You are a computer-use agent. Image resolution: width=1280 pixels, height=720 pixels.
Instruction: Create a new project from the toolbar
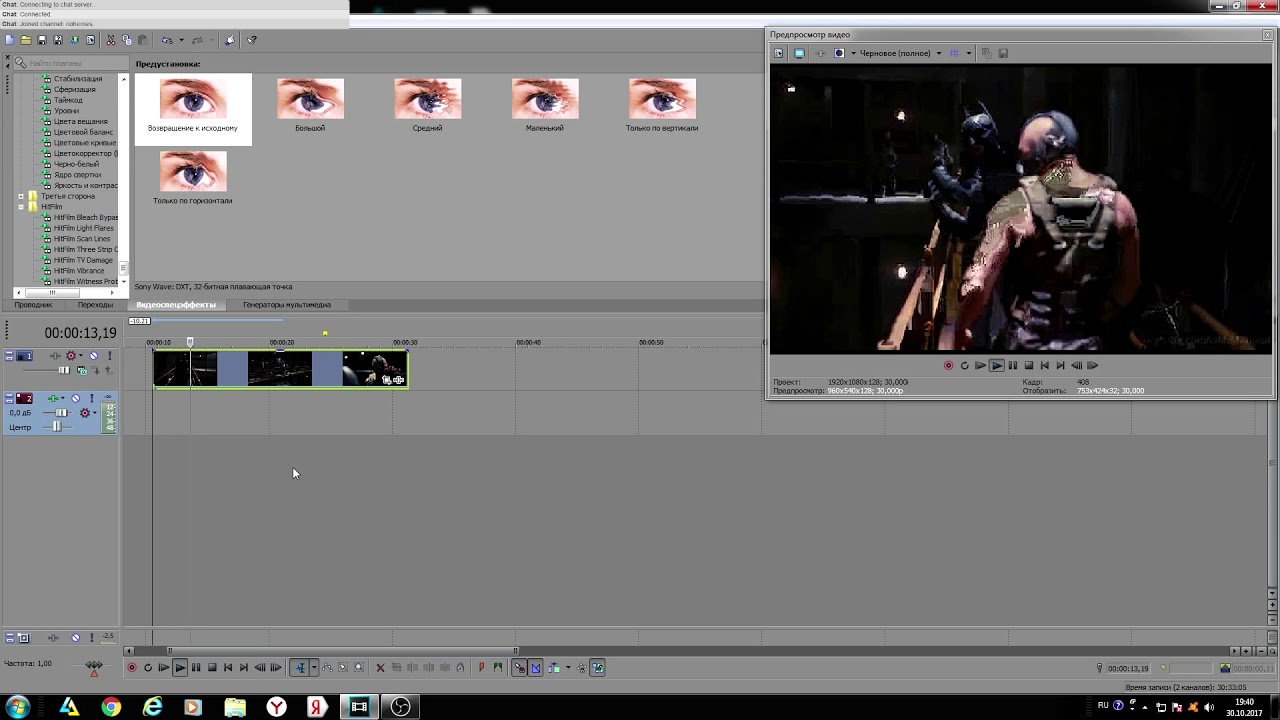click(9, 40)
